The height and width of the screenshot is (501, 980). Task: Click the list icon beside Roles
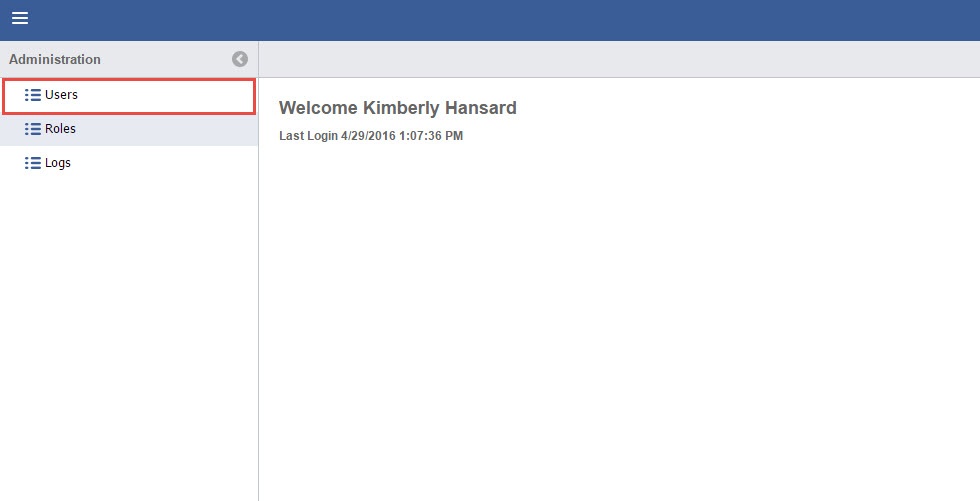tap(32, 129)
